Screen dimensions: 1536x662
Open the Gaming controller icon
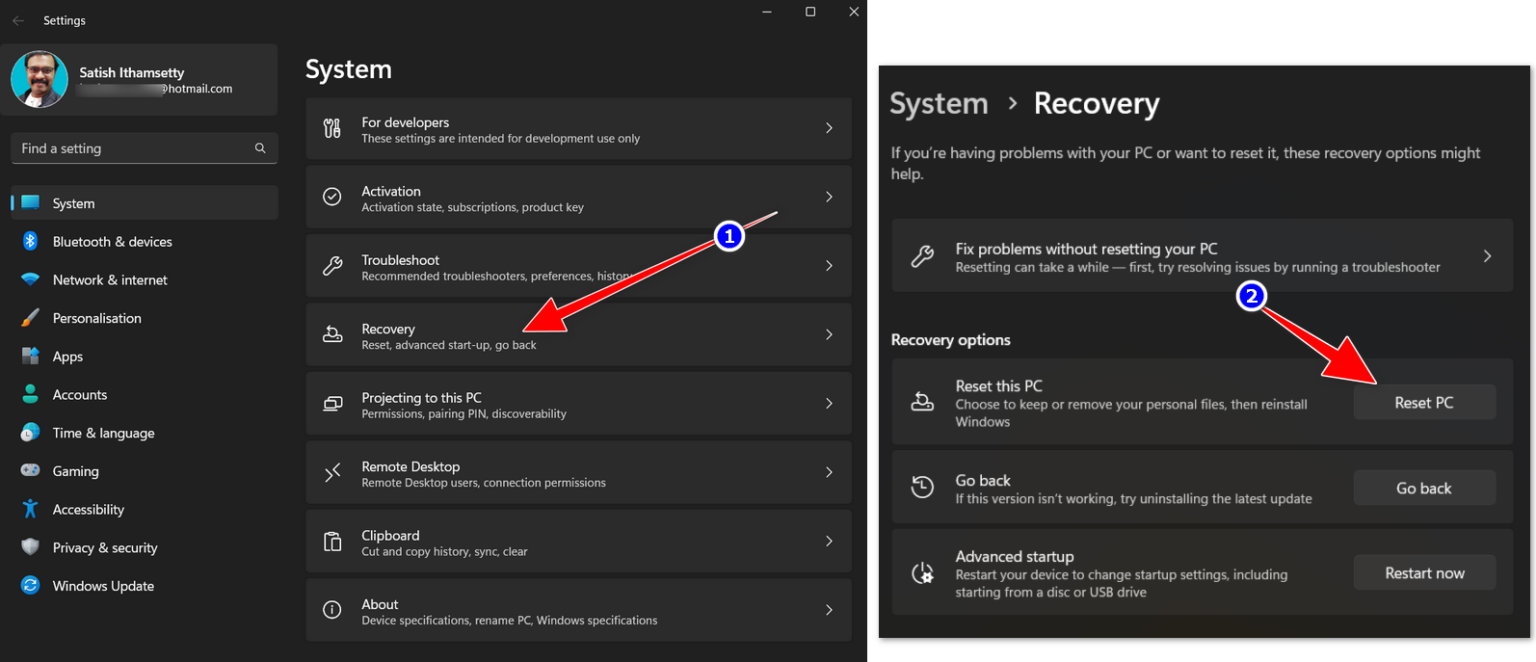coord(29,470)
